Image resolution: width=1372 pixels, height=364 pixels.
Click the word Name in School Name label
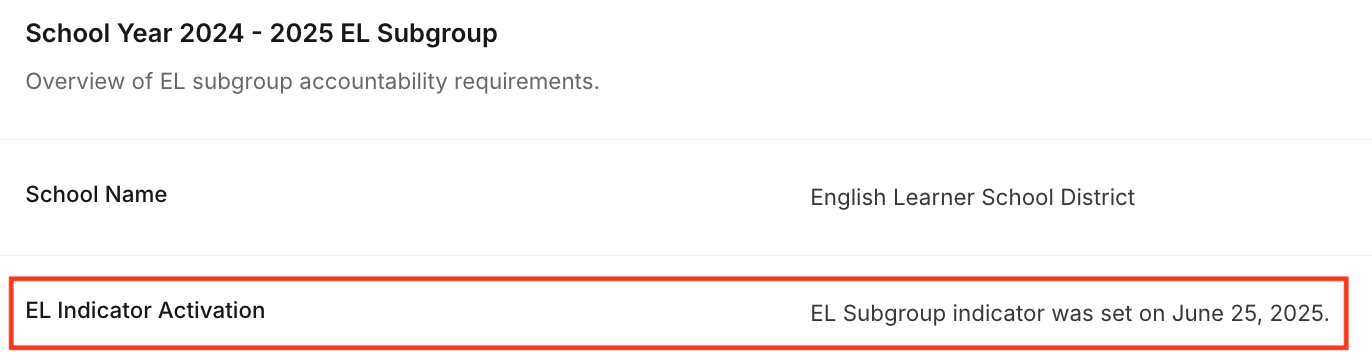click(x=139, y=194)
